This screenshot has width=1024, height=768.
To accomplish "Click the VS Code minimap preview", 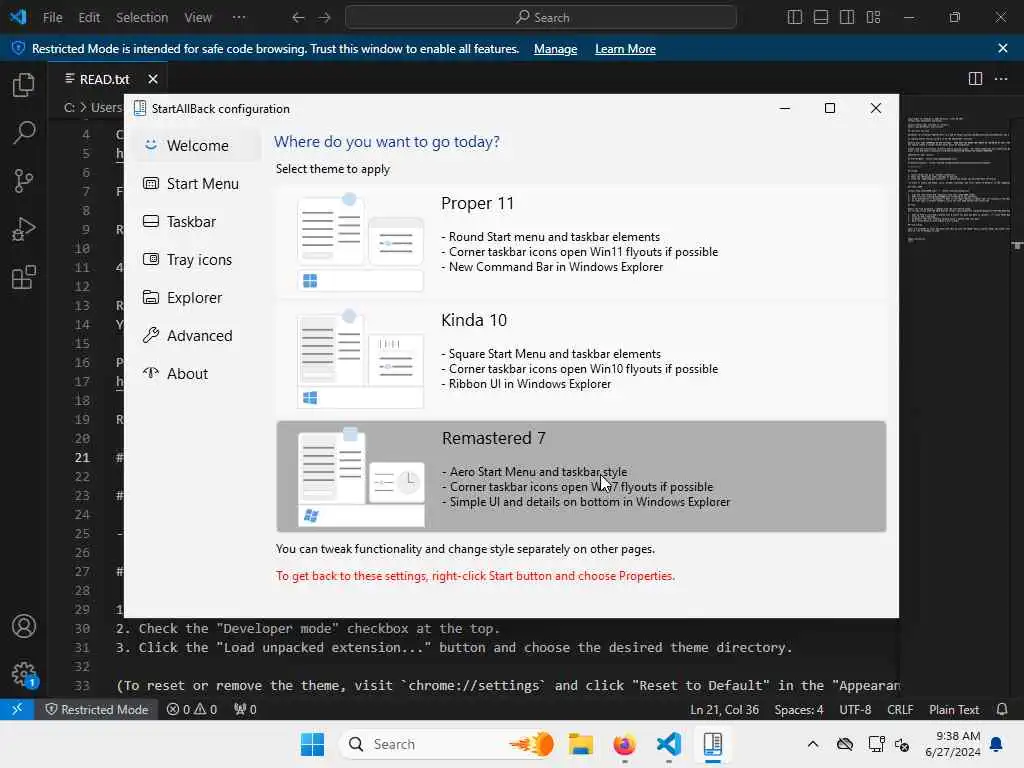I will tap(958, 180).
